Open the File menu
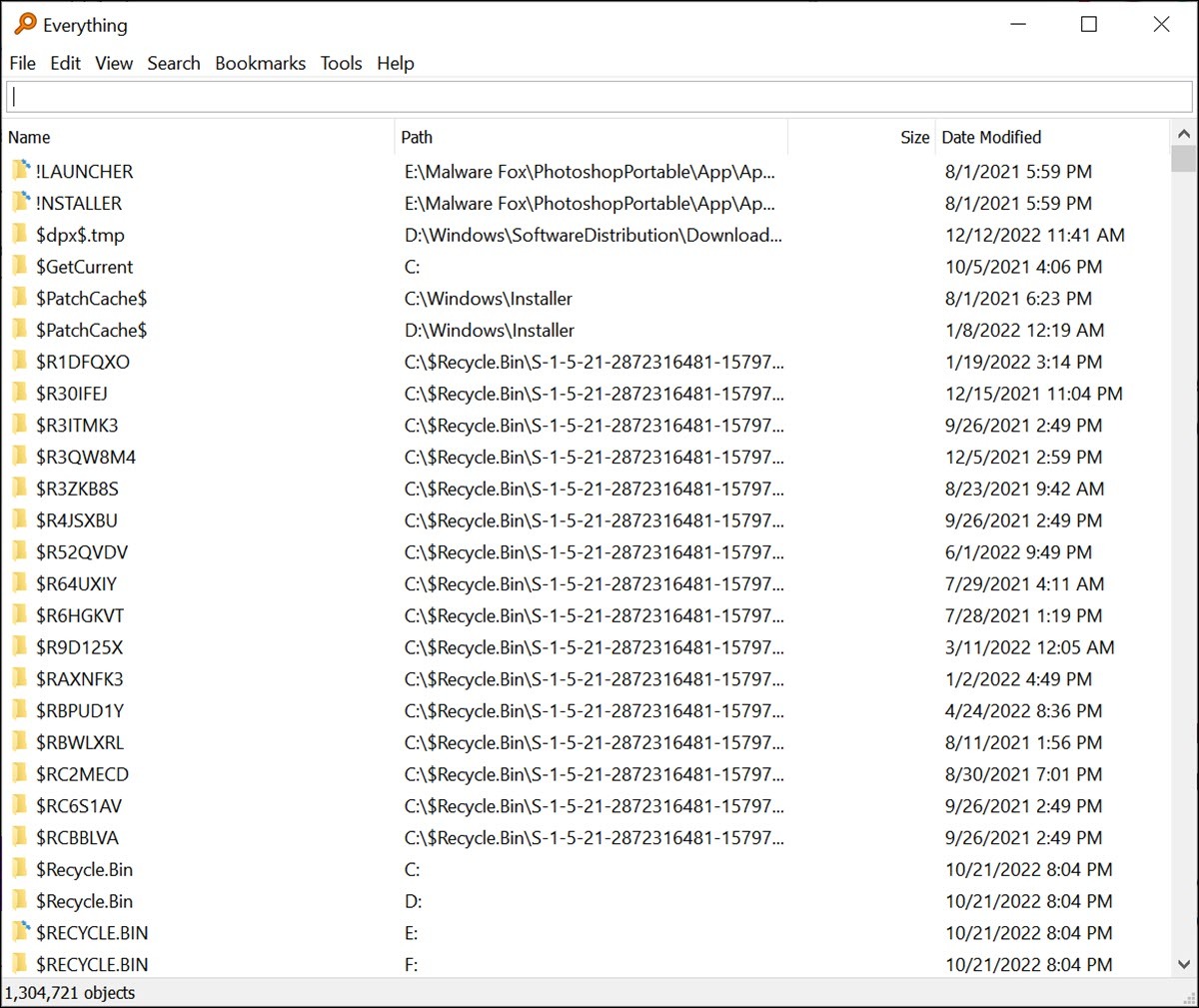Viewport: 1199px width, 1008px height. pyautogui.click(x=23, y=63)
